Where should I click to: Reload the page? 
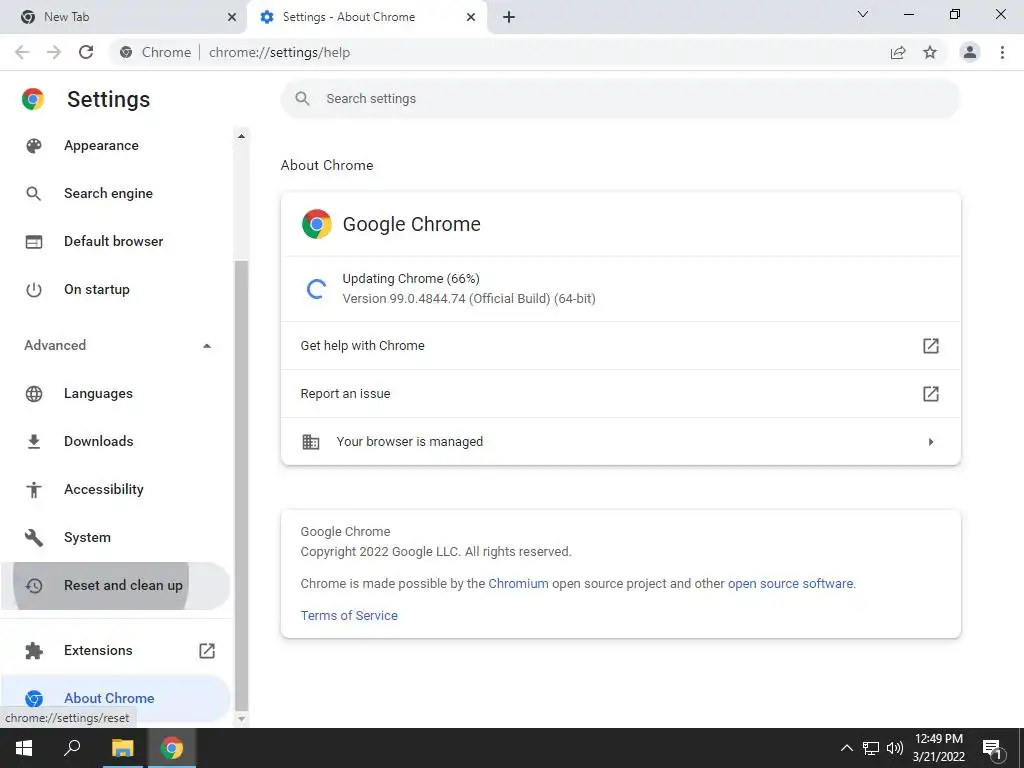coord(86,52)
